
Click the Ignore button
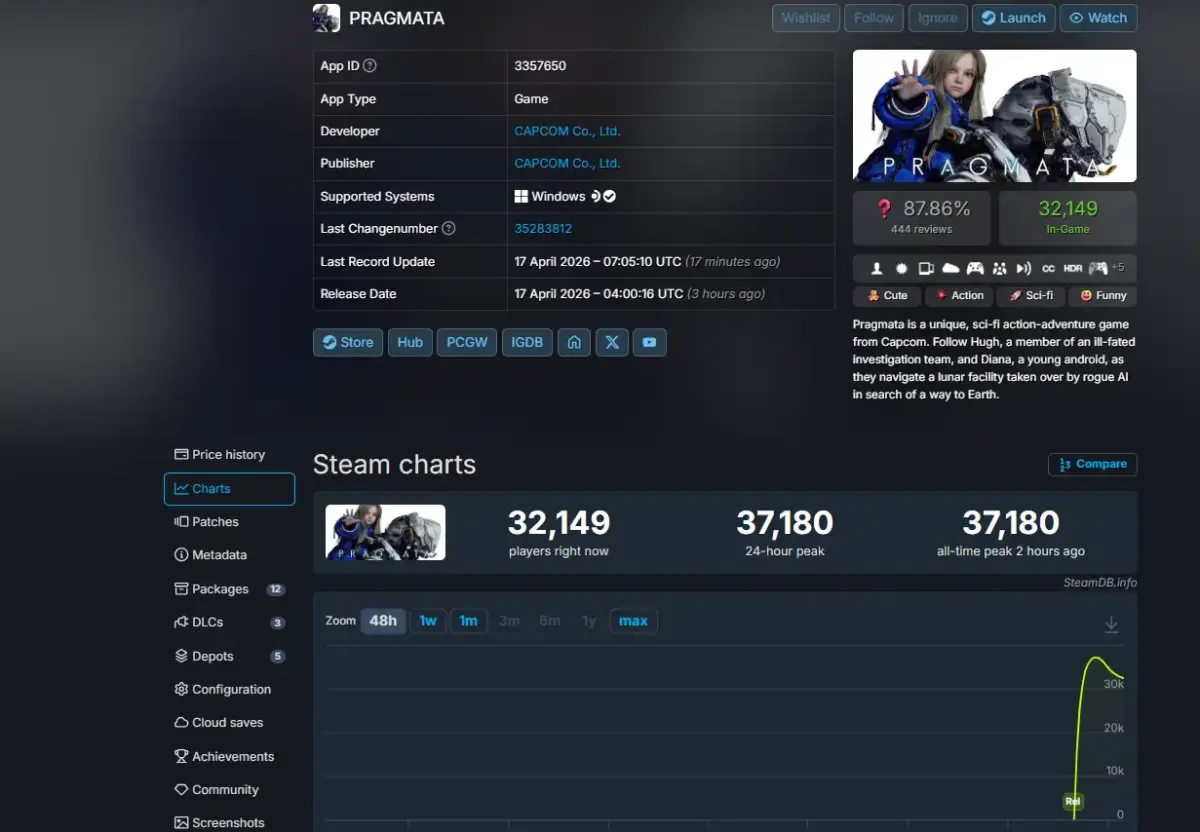tap(938, 18)
